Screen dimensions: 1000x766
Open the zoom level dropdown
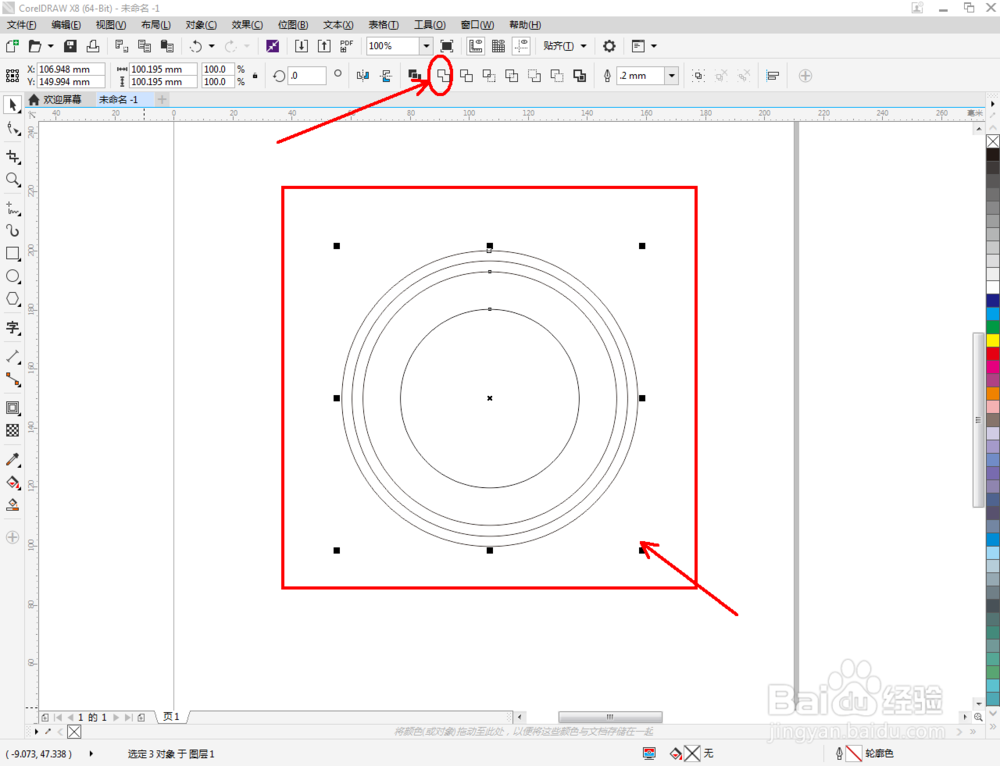[426, 46]
